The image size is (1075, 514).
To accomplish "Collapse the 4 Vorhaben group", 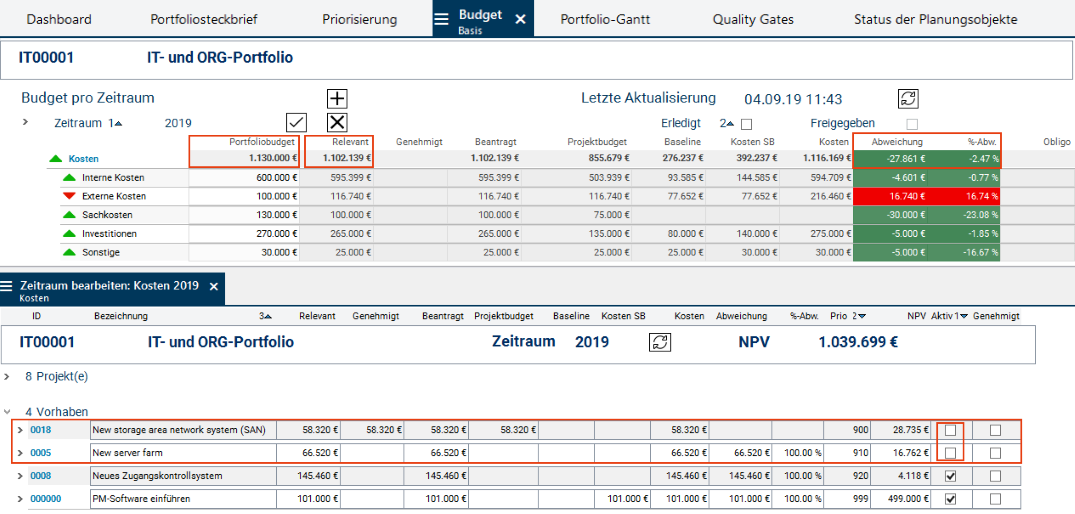I will (x=8, y=411).
